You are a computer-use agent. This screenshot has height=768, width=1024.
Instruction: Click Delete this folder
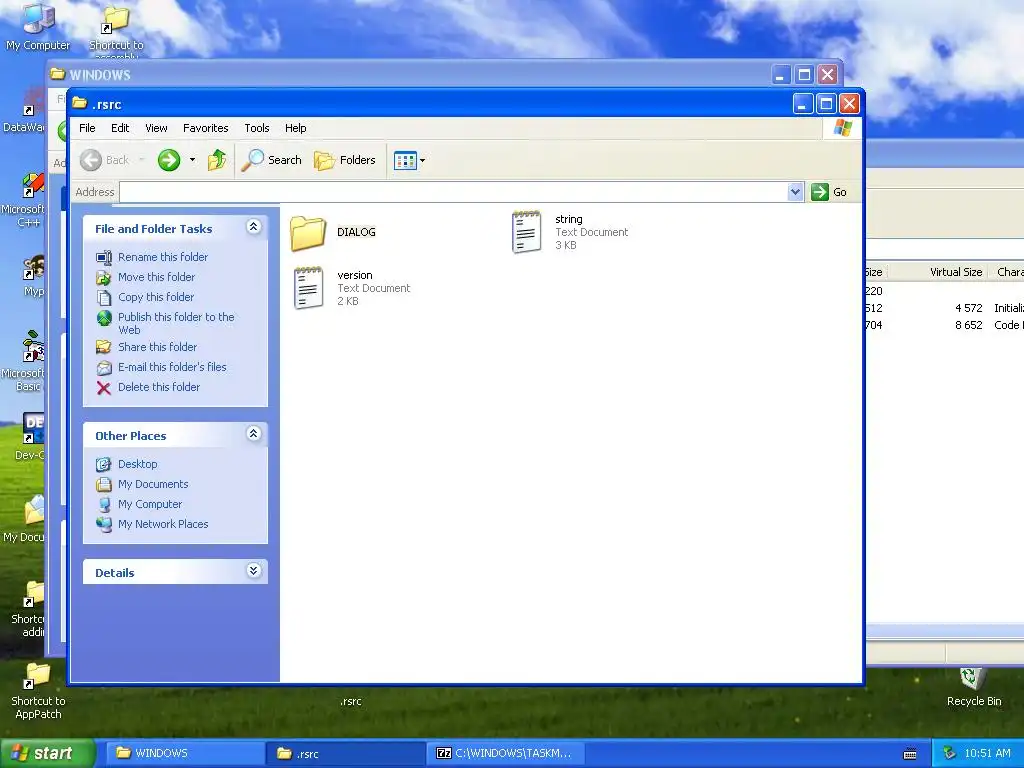click(159, 387)
